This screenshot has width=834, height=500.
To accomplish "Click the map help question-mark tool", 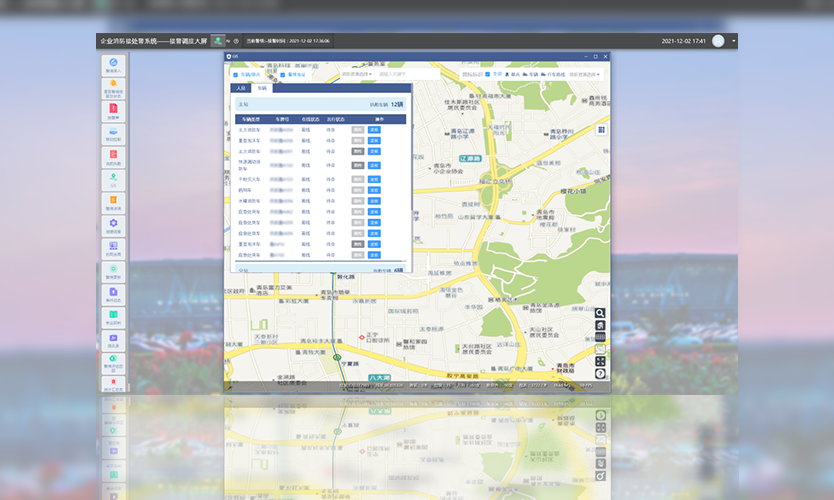I will (x=600, y=373).
